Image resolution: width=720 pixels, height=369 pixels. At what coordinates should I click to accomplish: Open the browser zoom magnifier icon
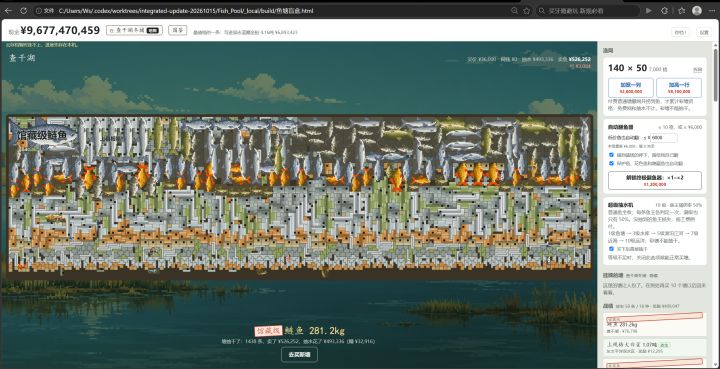click(514, 11)
